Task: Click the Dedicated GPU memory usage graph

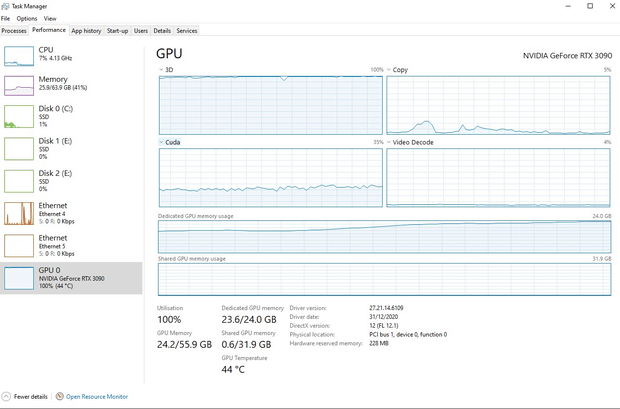Action: 384,237
